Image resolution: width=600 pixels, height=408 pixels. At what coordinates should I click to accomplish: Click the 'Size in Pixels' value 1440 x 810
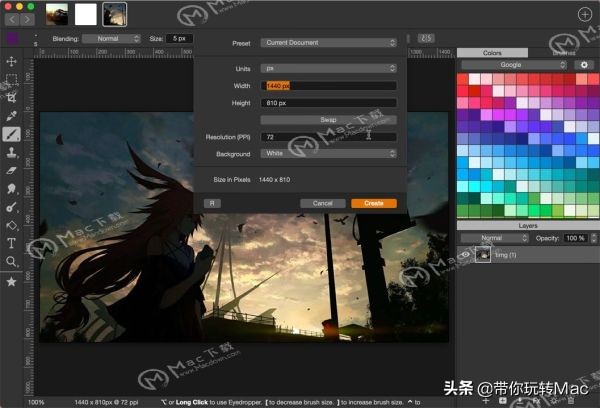pyautogui.click(x=274, y=180)
